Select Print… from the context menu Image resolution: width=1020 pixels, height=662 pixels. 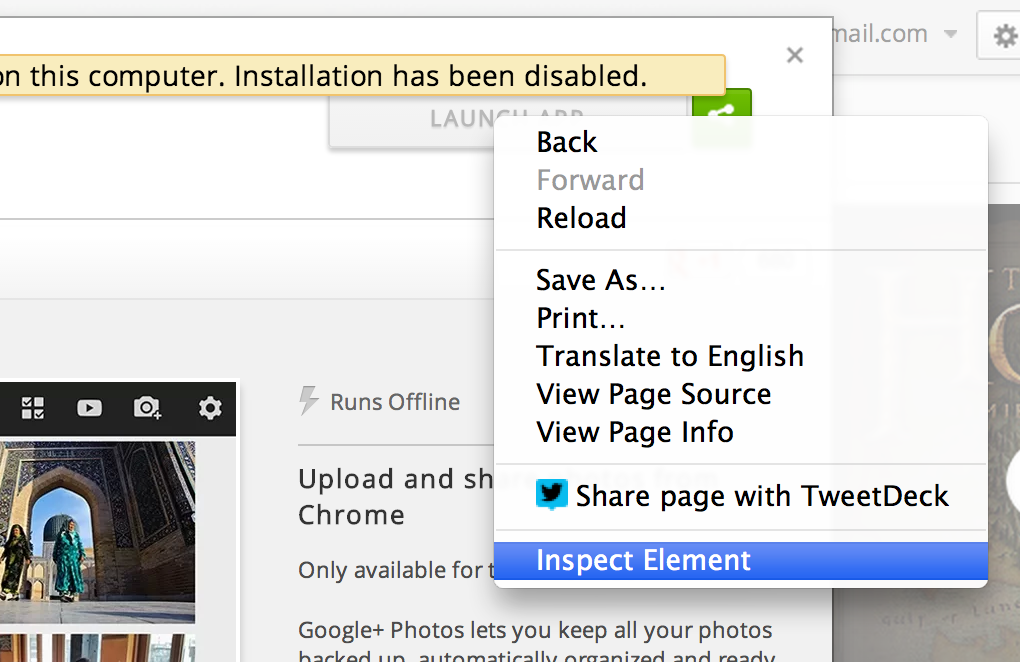point(581,319)
